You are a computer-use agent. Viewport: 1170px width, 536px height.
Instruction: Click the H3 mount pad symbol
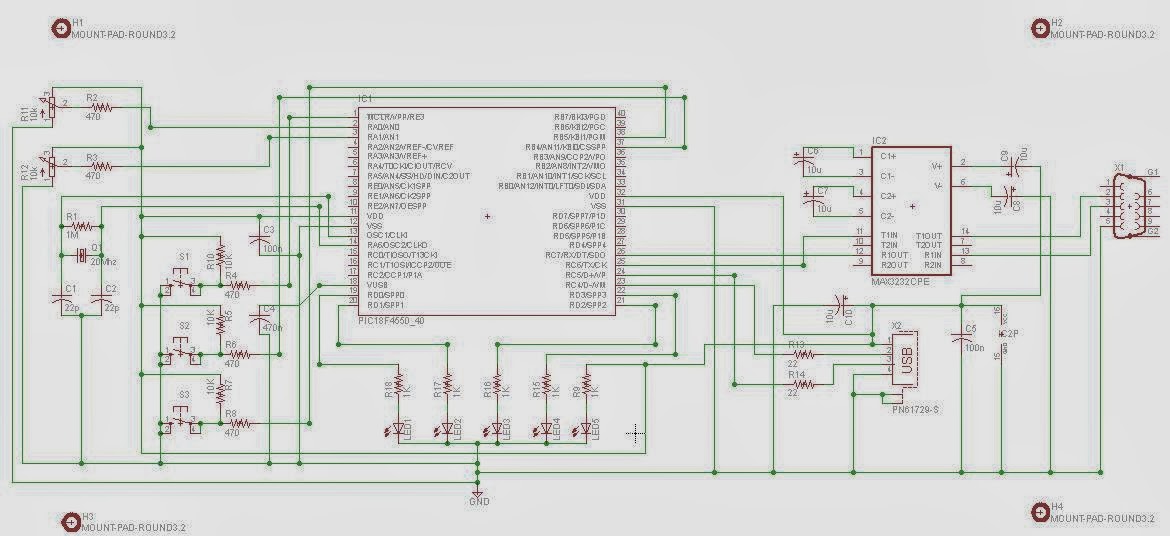(69, 521)
